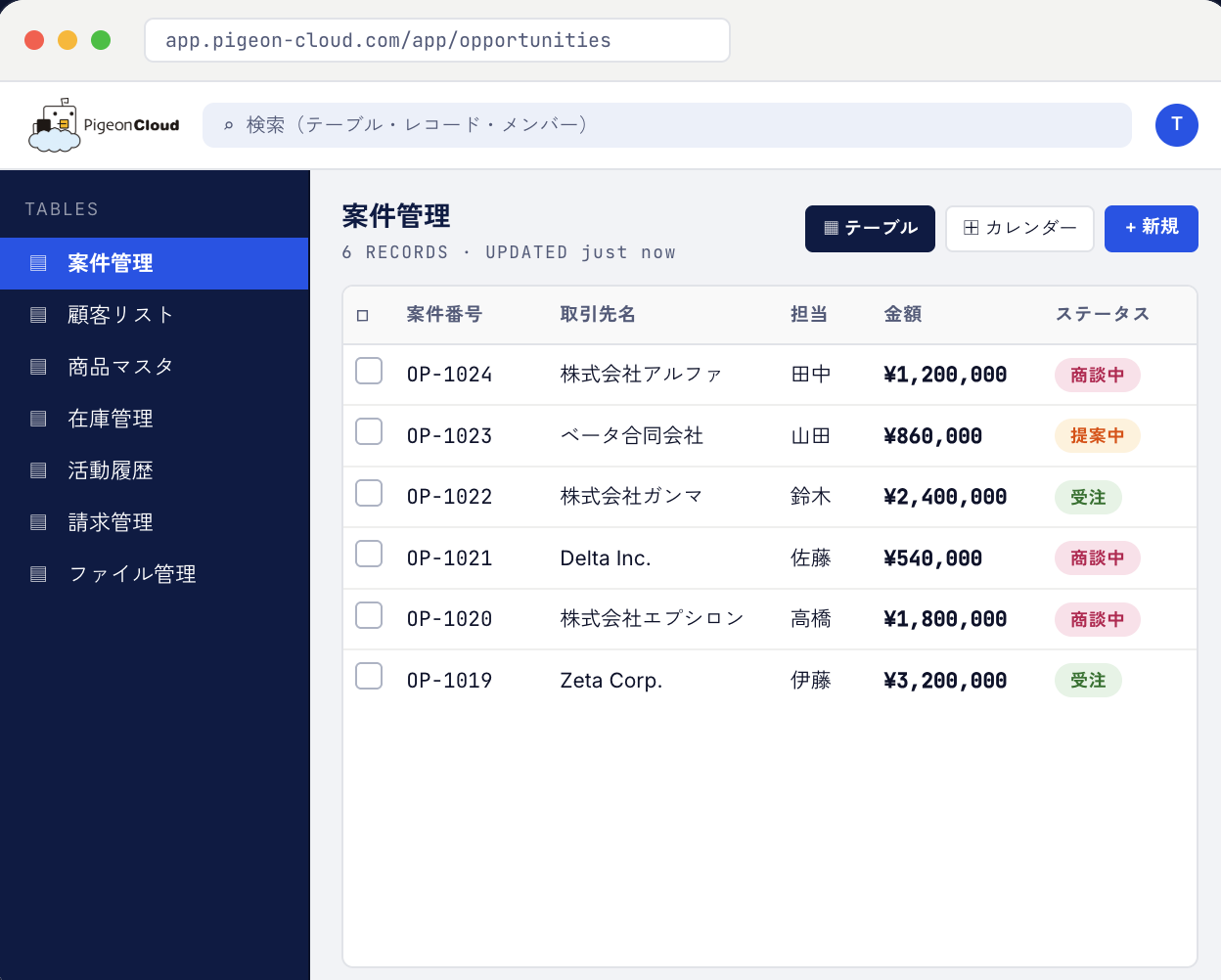Open the user avatar T icon
The width and height of the screenshot is (1221, 980).
click(1176, 125)
